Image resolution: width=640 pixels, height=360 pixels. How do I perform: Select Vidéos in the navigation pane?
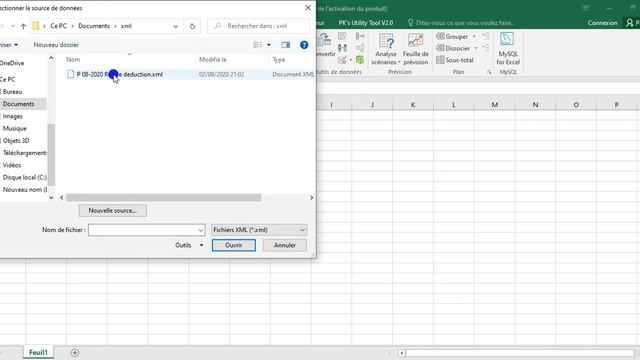pos(12,165)
